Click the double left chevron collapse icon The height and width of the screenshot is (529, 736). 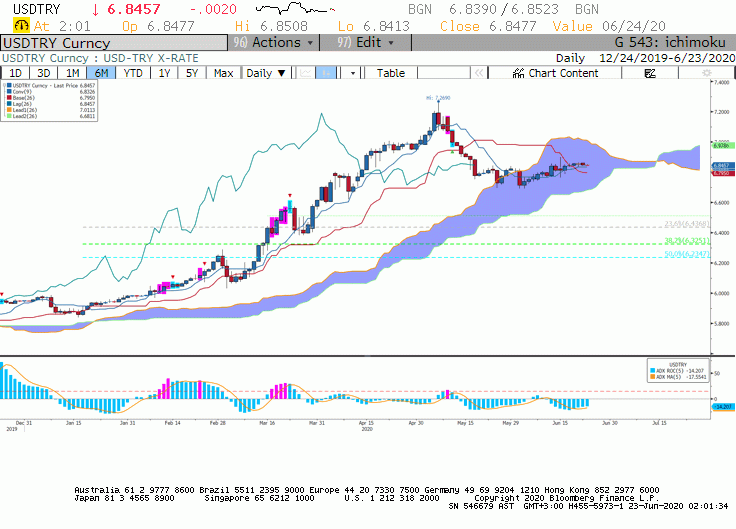coord(479,73)
